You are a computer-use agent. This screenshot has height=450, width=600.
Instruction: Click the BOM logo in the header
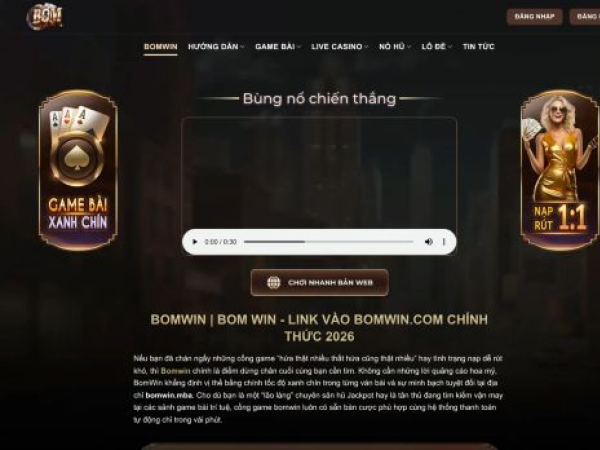click(45, 16)
